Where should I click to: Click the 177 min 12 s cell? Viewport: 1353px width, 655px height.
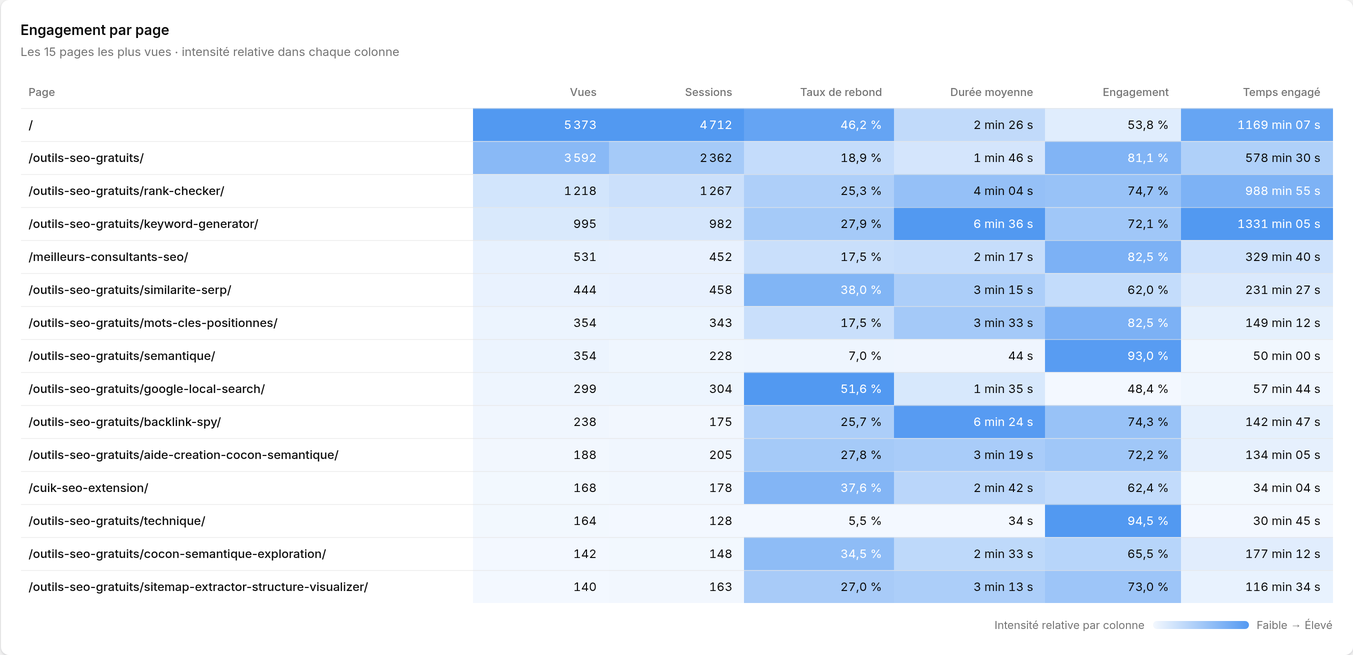click(x=1257, y=554)
